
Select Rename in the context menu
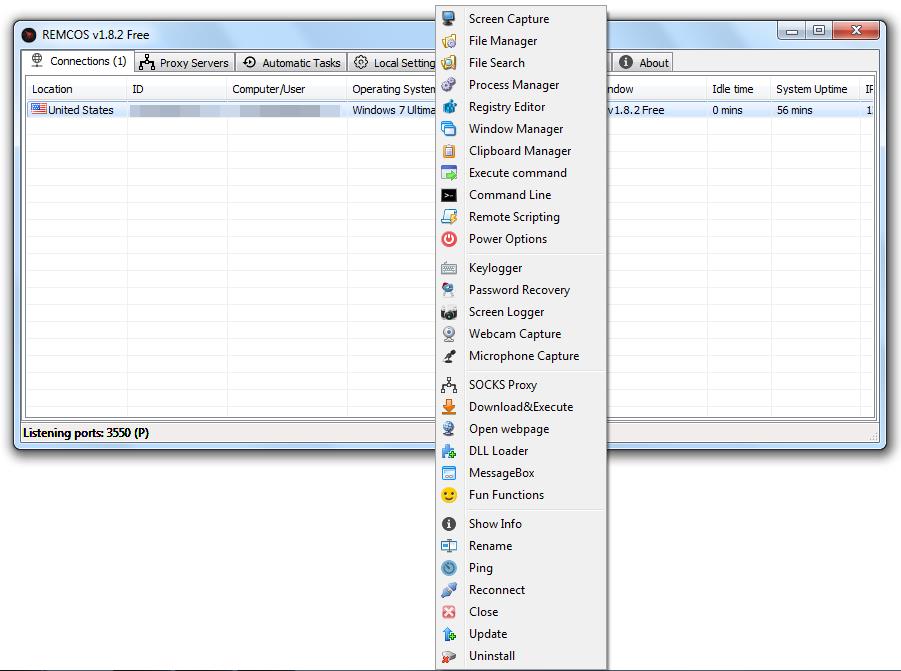(x=490, y=546)
